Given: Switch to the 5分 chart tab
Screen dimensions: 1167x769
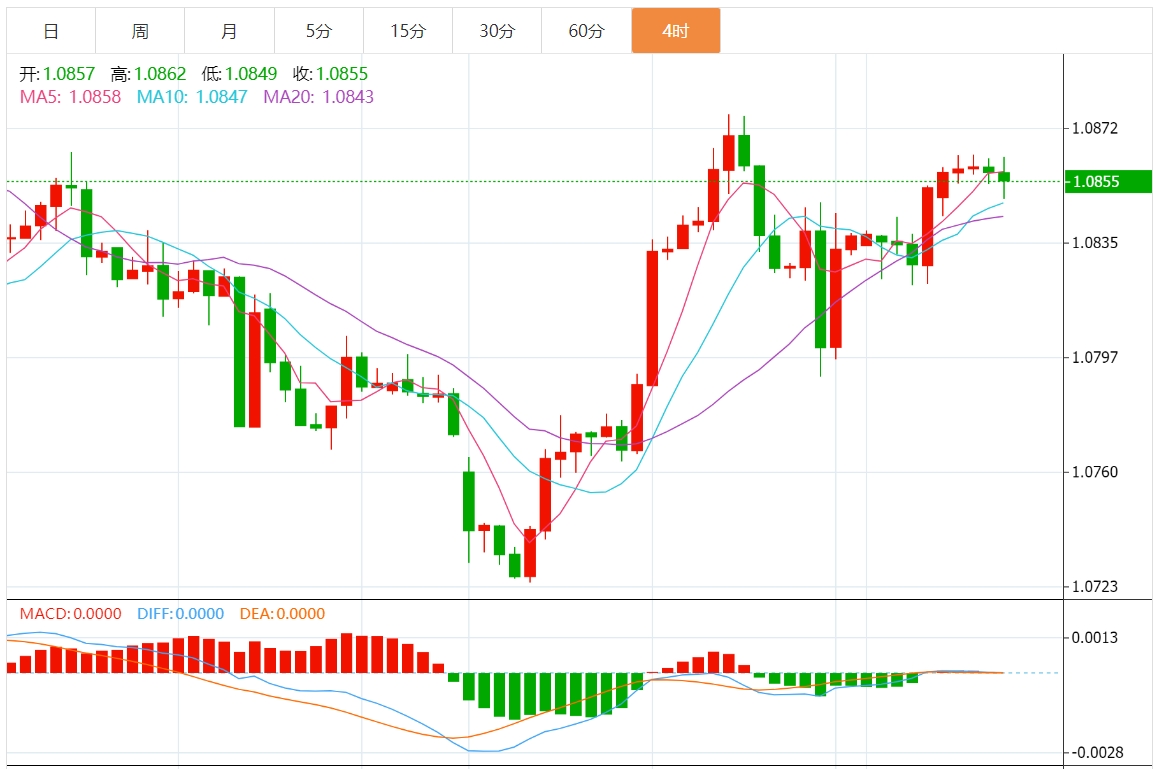Looking at the screenshot, I should coord(318,31).
